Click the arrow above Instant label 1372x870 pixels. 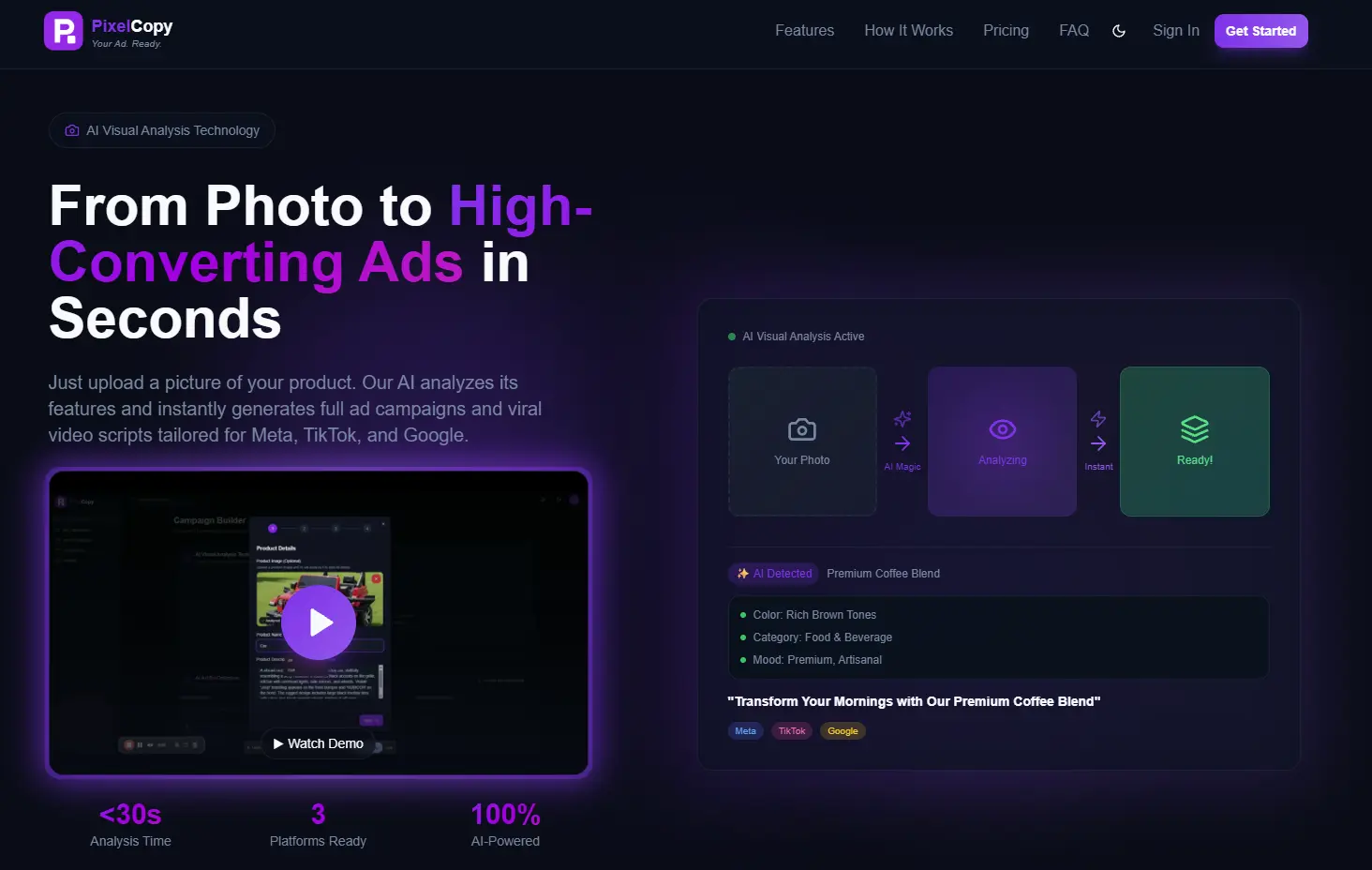coord(1098,443)
